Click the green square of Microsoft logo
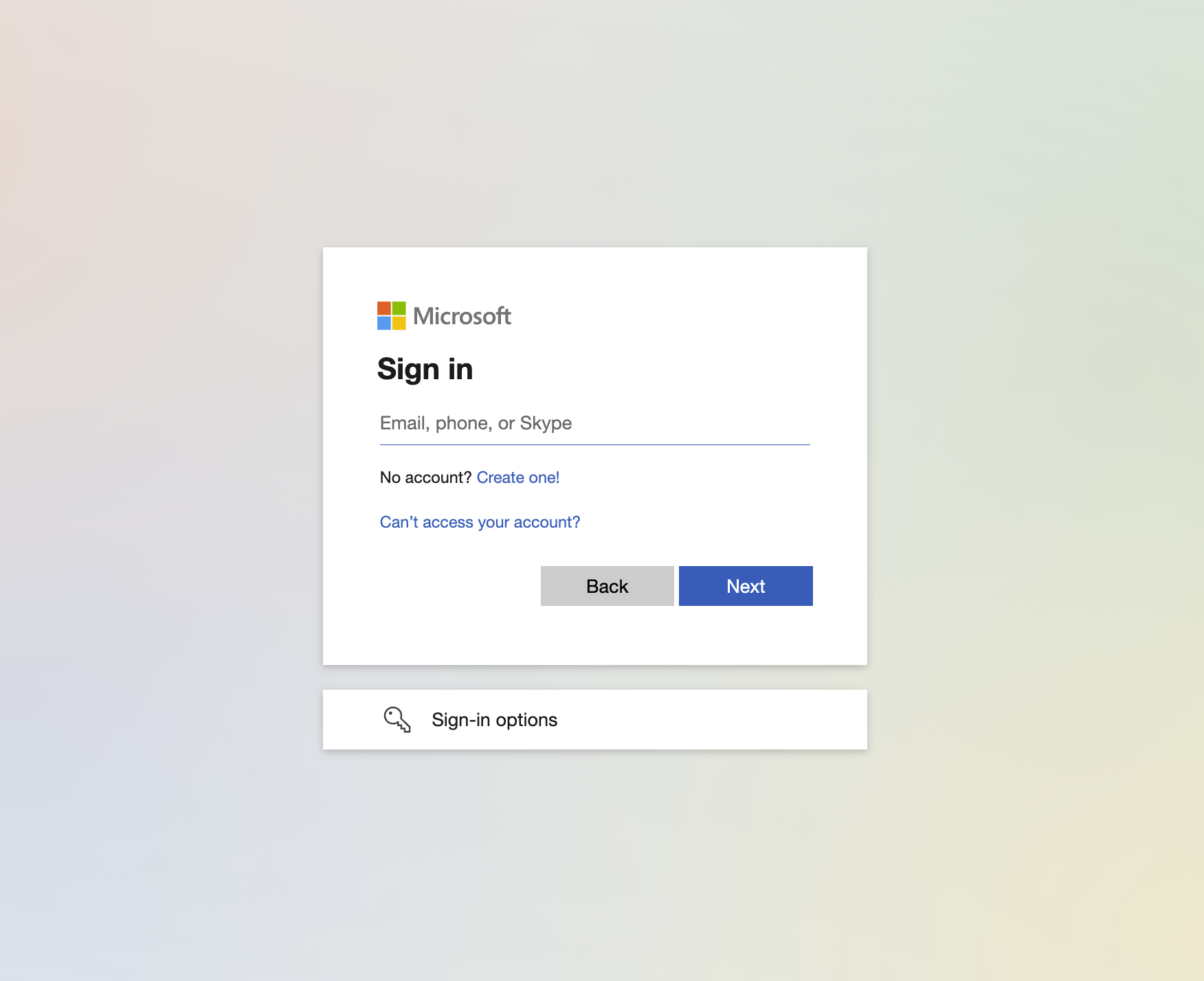 coord(399,308)
